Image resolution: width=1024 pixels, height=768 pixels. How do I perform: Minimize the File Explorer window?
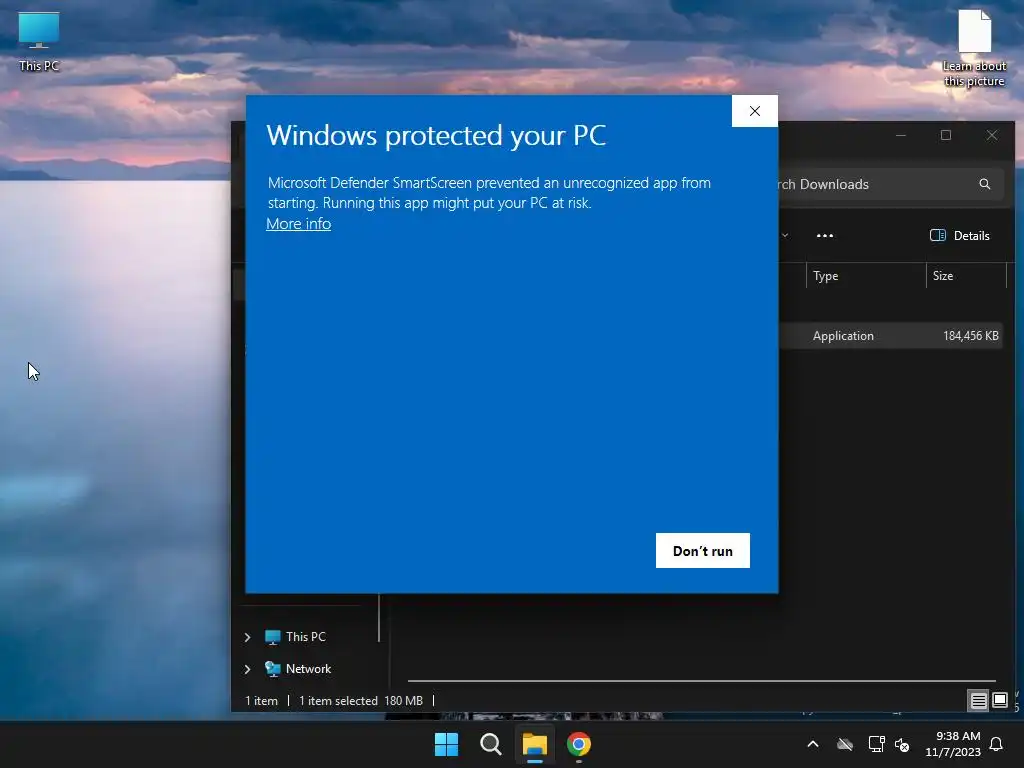tap(901, 135)
